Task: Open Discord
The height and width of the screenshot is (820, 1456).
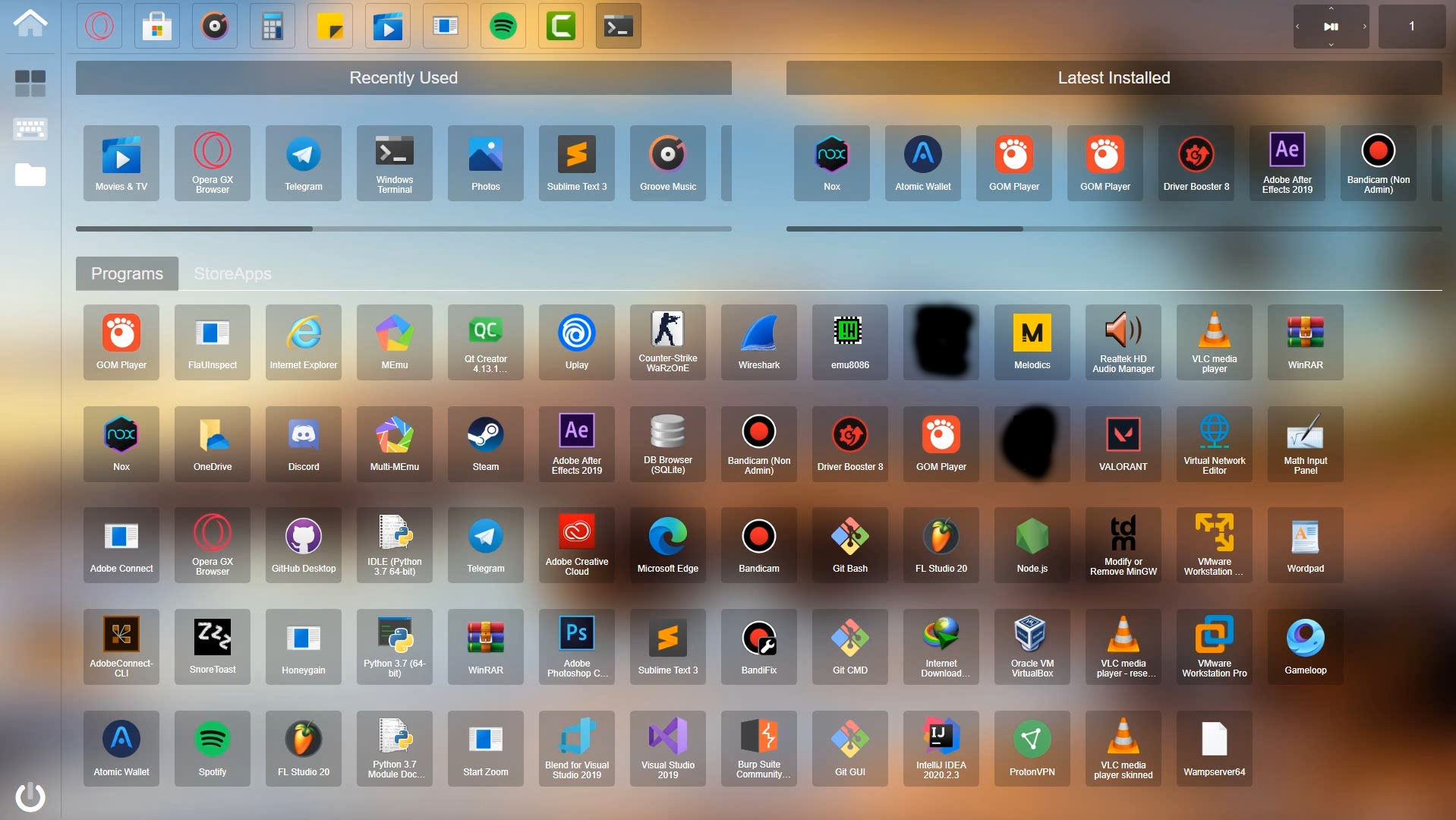Action: pos(304,444)
